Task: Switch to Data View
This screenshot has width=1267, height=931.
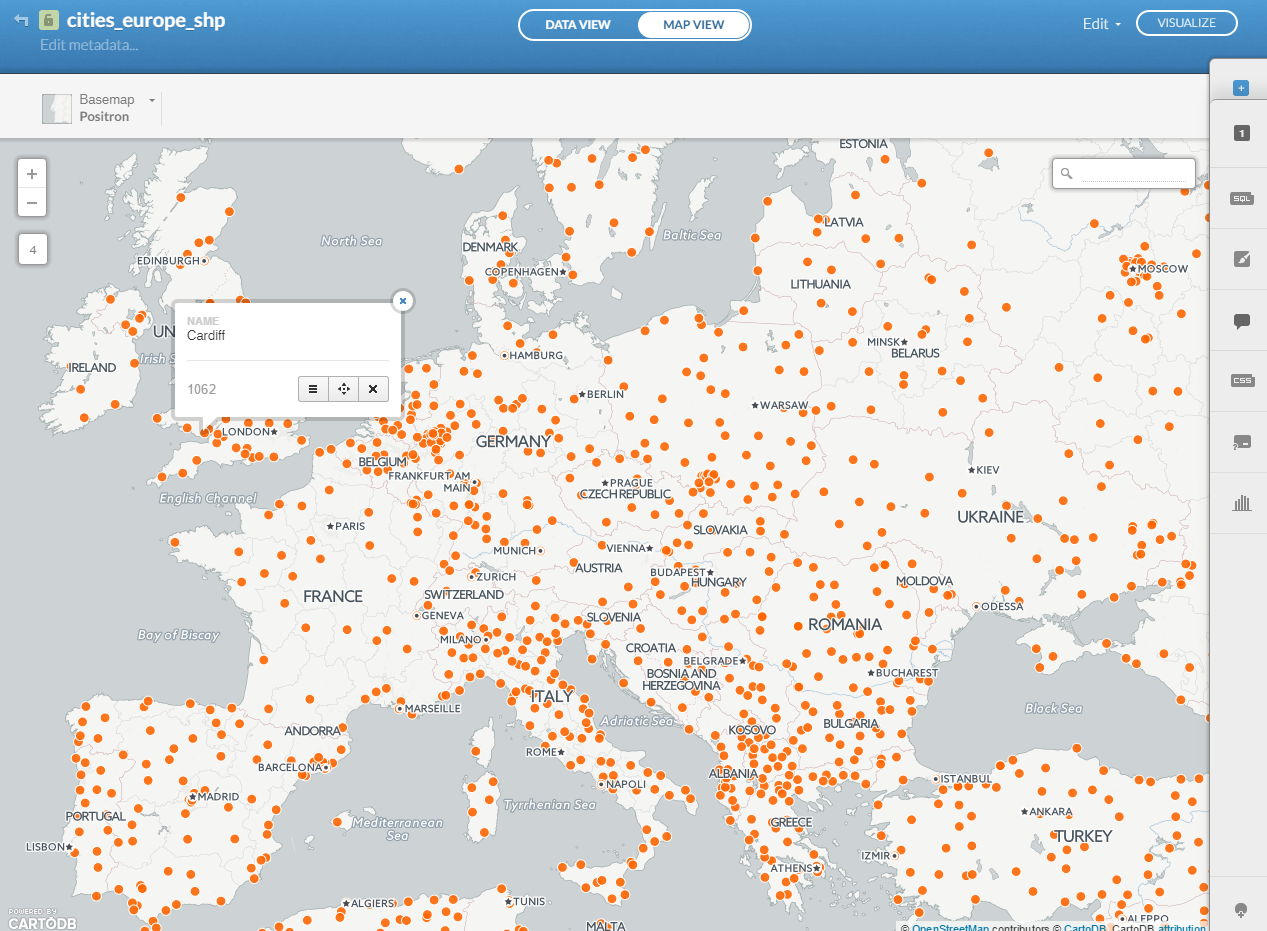Action: (x=577, y=25)
